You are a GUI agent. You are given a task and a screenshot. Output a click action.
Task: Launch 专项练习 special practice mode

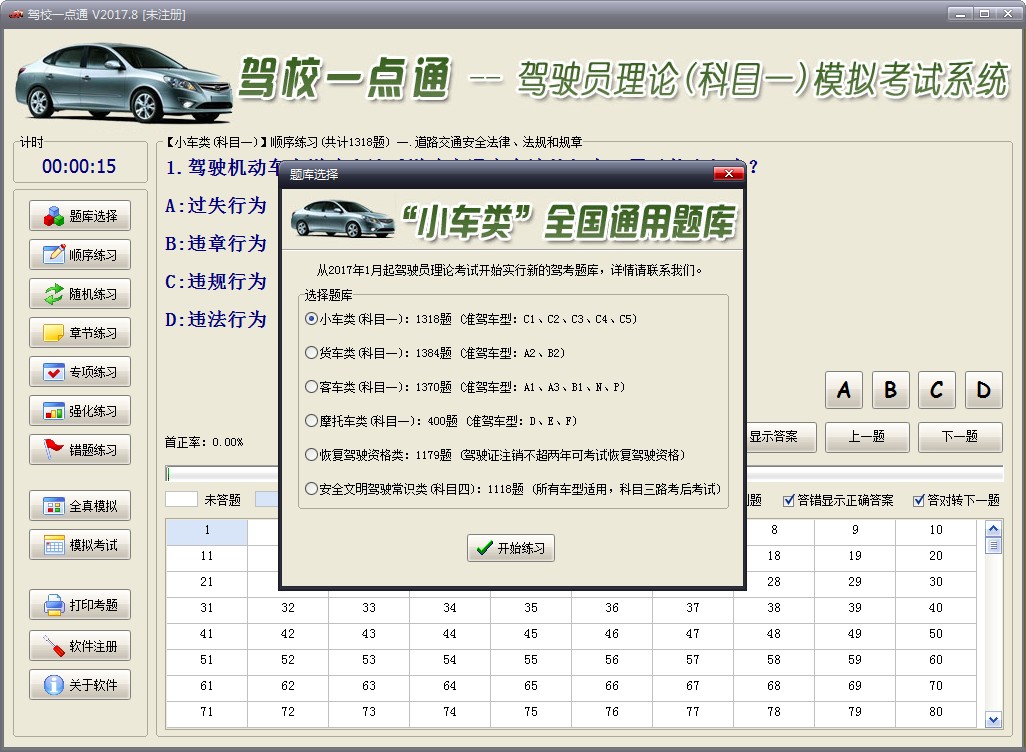[80, 371]
